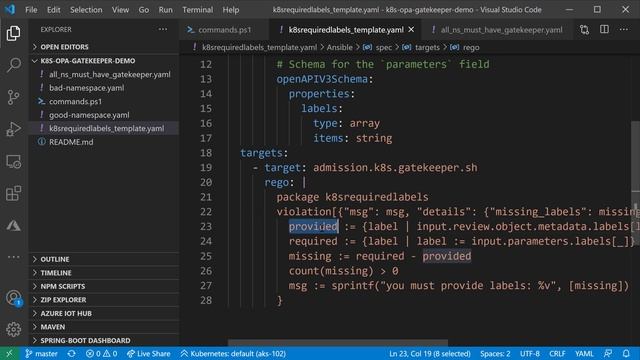Click the horizontal editor scrollbar

point(338,343)
